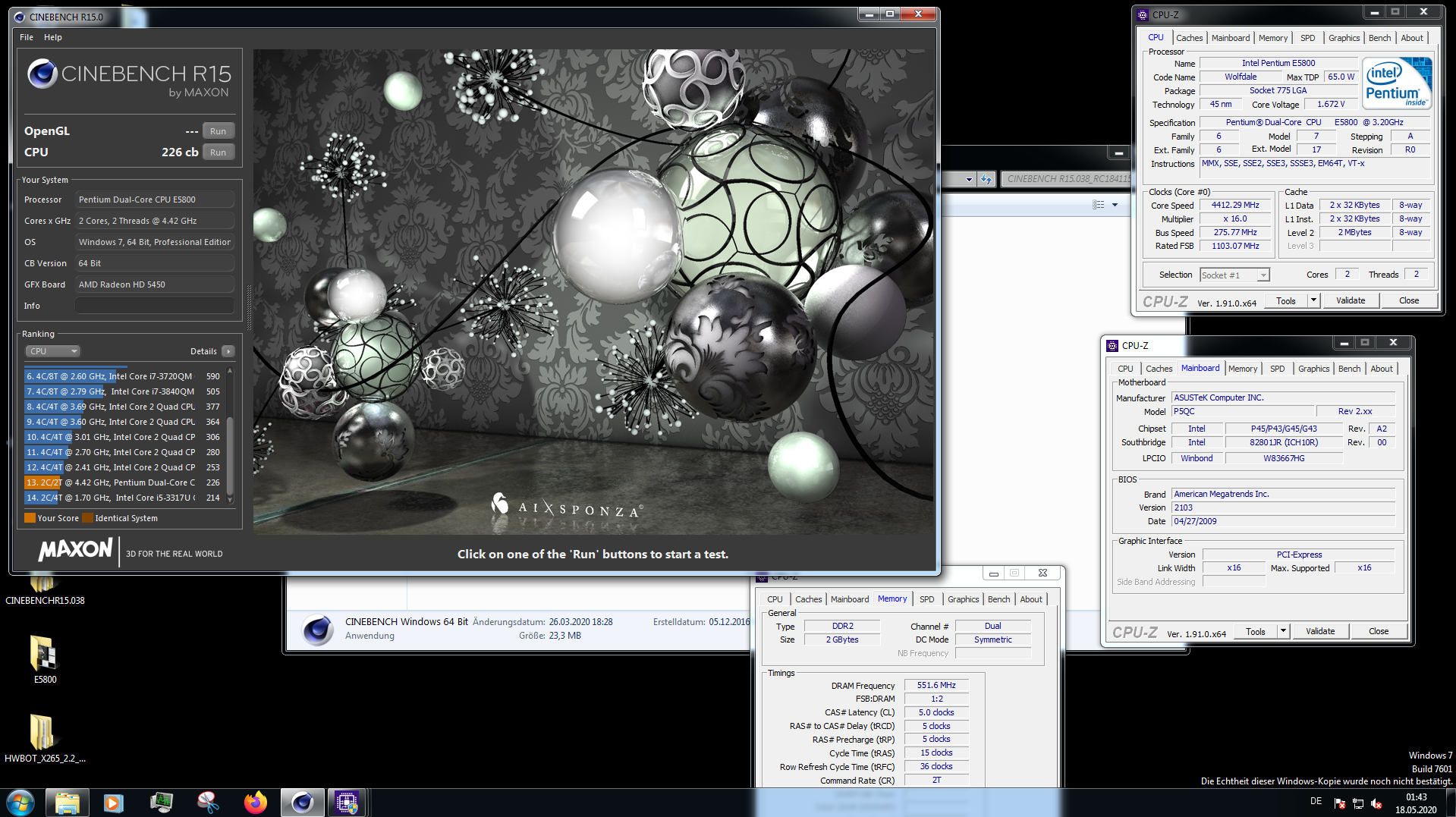Launch the Snipping Tool from taskbar
The height and width of the screenshot is (817, 1456).
pyautogui.click(x=208, y=802)
